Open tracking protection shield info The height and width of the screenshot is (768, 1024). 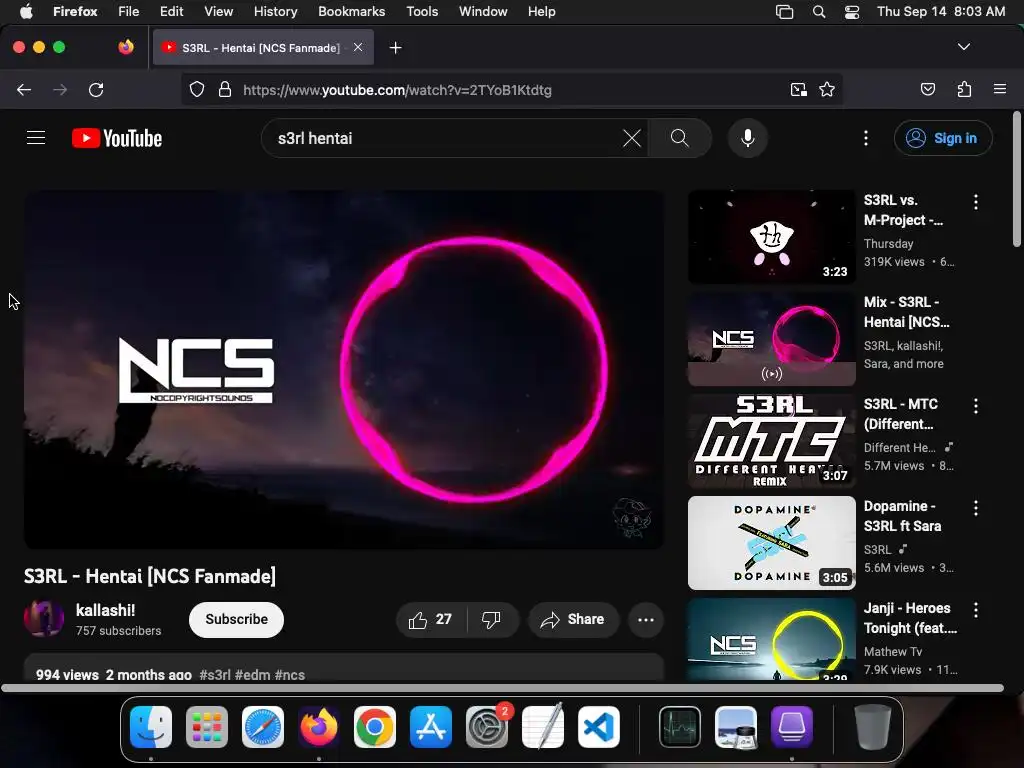click(197, 89)
